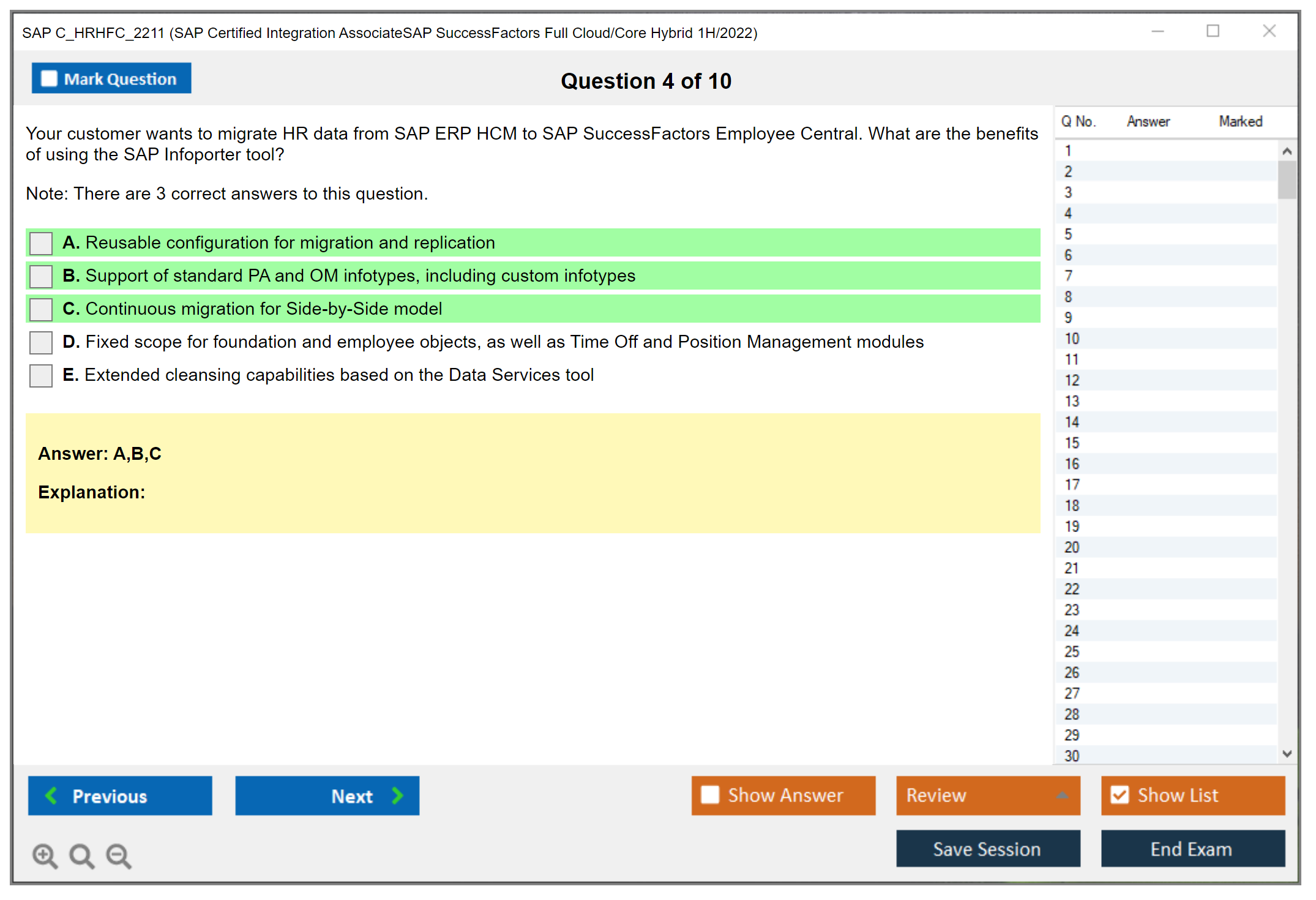This screenshot has height=900, width=1316.
Task: Minimize the exam window
Action: (1157, 31)
